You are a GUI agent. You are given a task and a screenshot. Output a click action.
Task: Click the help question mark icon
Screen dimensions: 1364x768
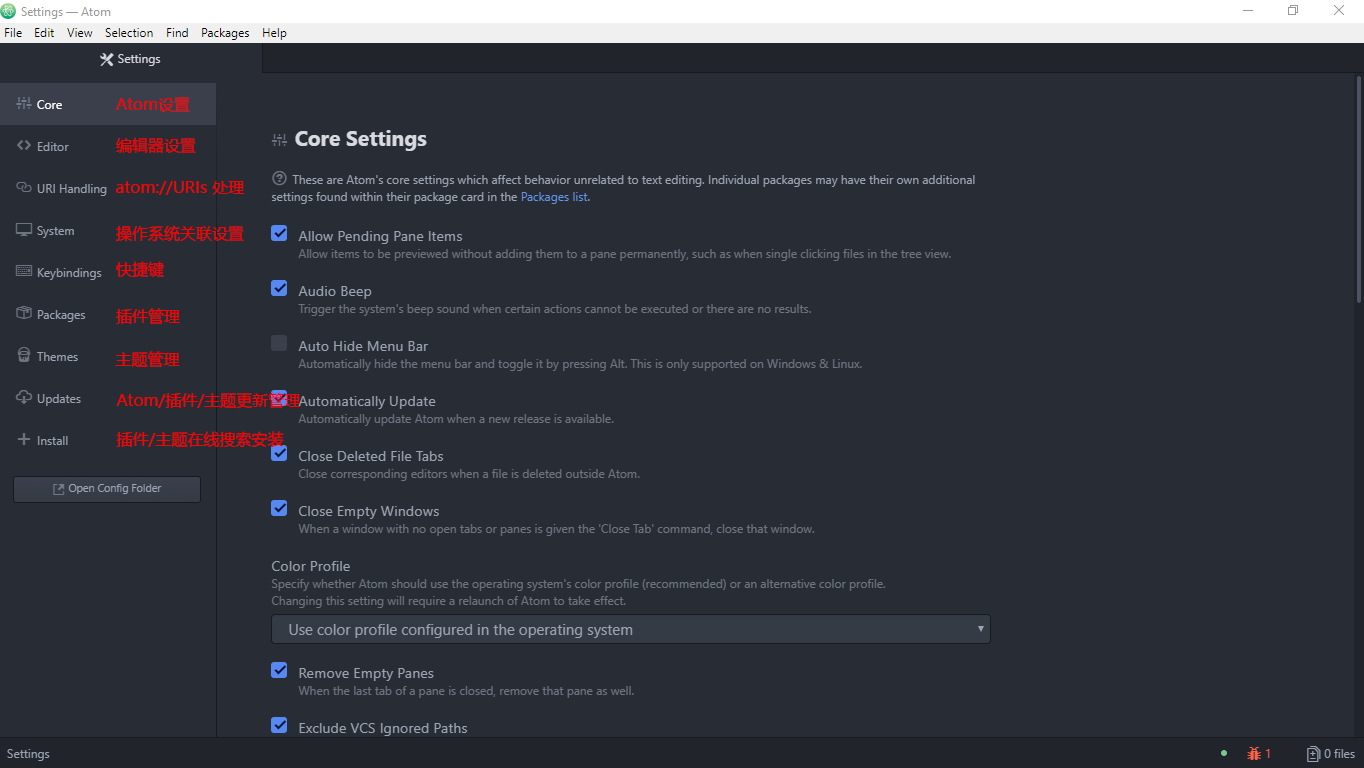click(279, 180)
